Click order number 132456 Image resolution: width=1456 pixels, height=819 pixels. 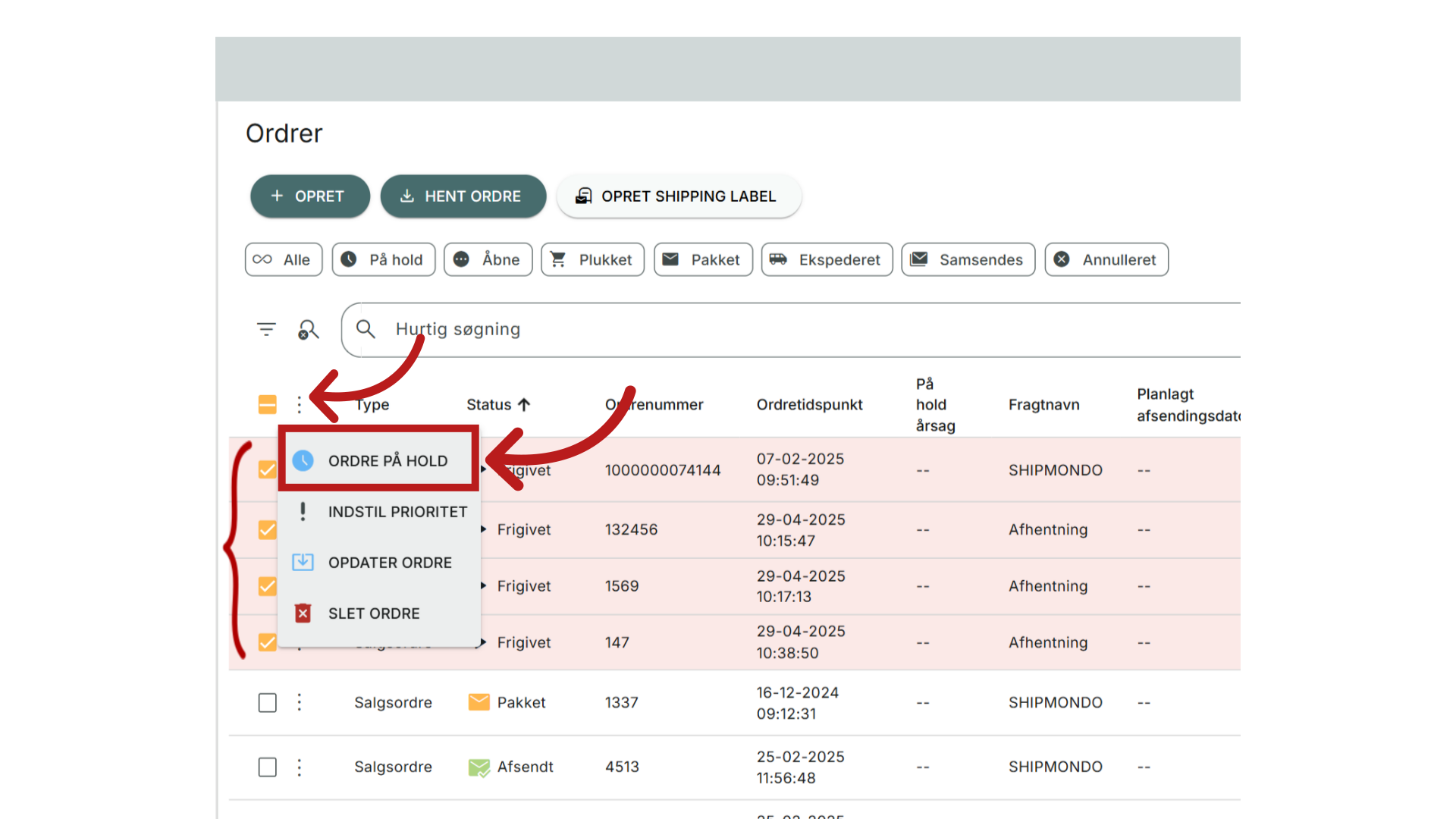[631, 529]
